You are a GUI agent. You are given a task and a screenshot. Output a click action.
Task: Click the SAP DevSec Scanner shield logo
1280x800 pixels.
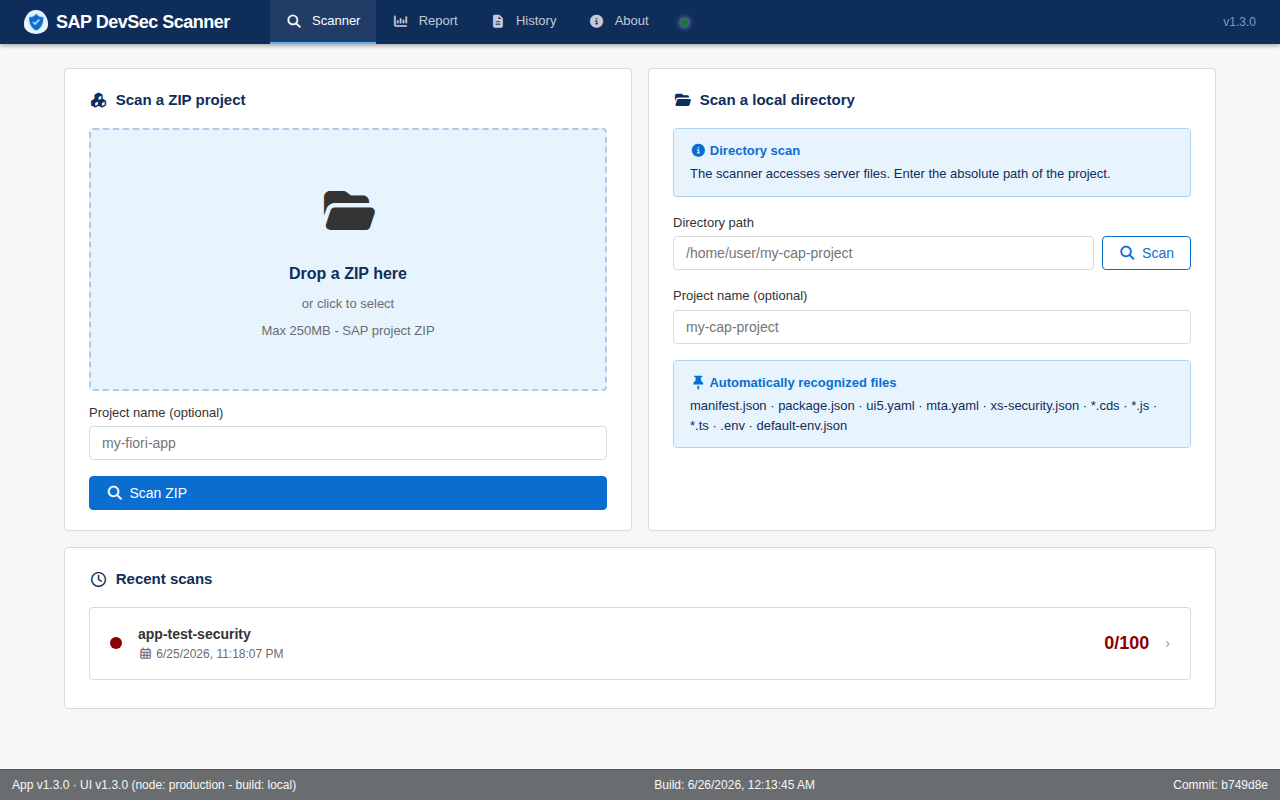36,21
